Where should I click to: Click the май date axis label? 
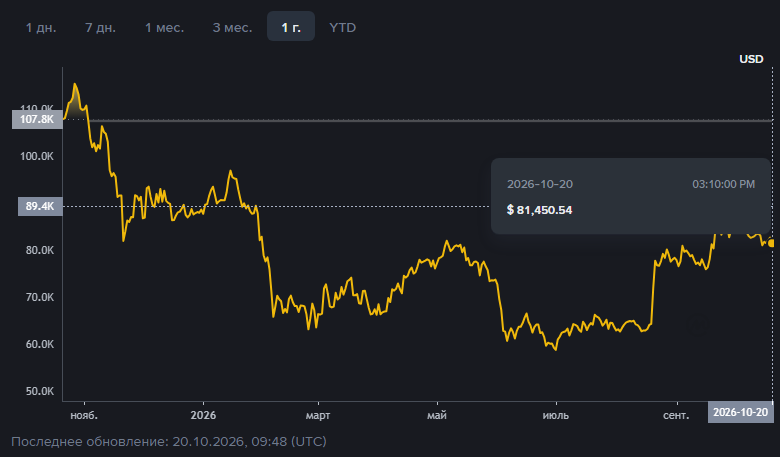[x=437, y=415]
